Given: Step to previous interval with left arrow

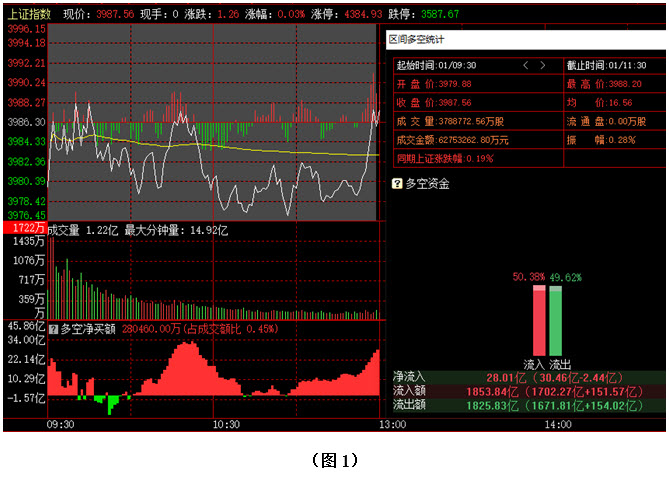Looking at the screenshot, I should [526, 65].
